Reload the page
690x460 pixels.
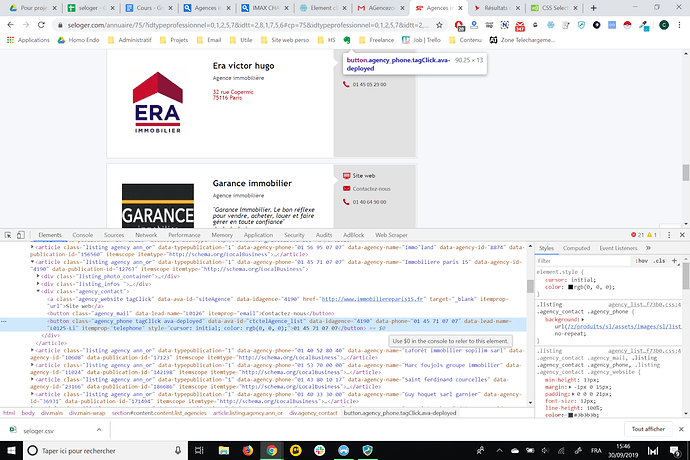point(41,25)
